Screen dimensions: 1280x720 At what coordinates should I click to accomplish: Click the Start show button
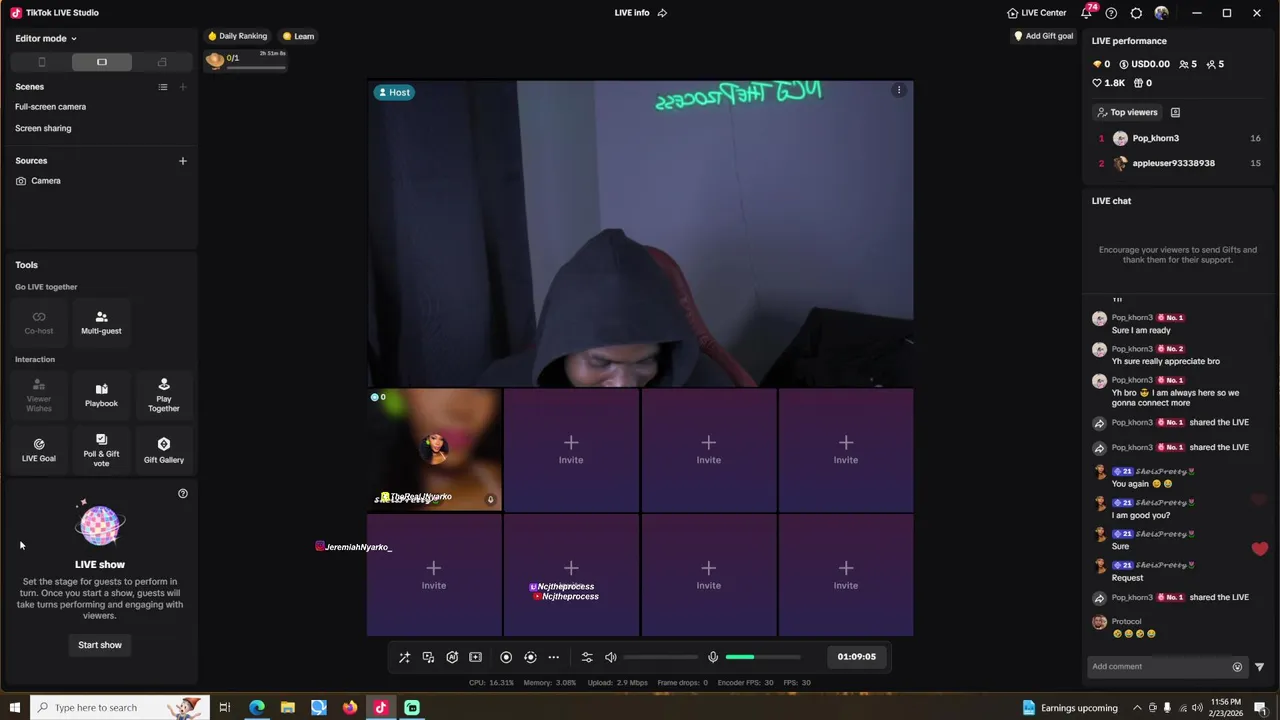(100, 645)
